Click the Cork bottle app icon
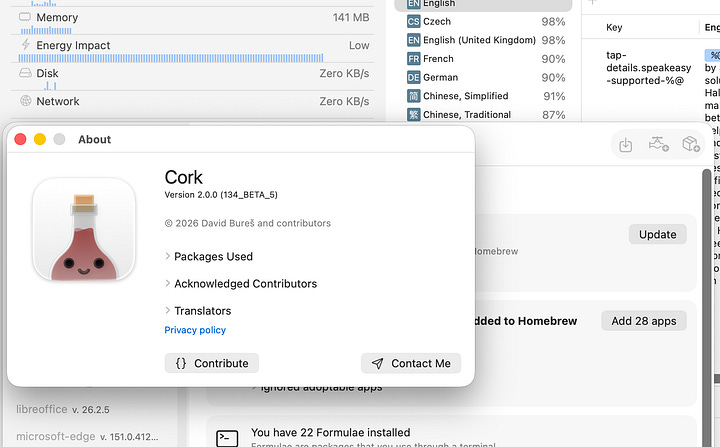 coord(84,229)
